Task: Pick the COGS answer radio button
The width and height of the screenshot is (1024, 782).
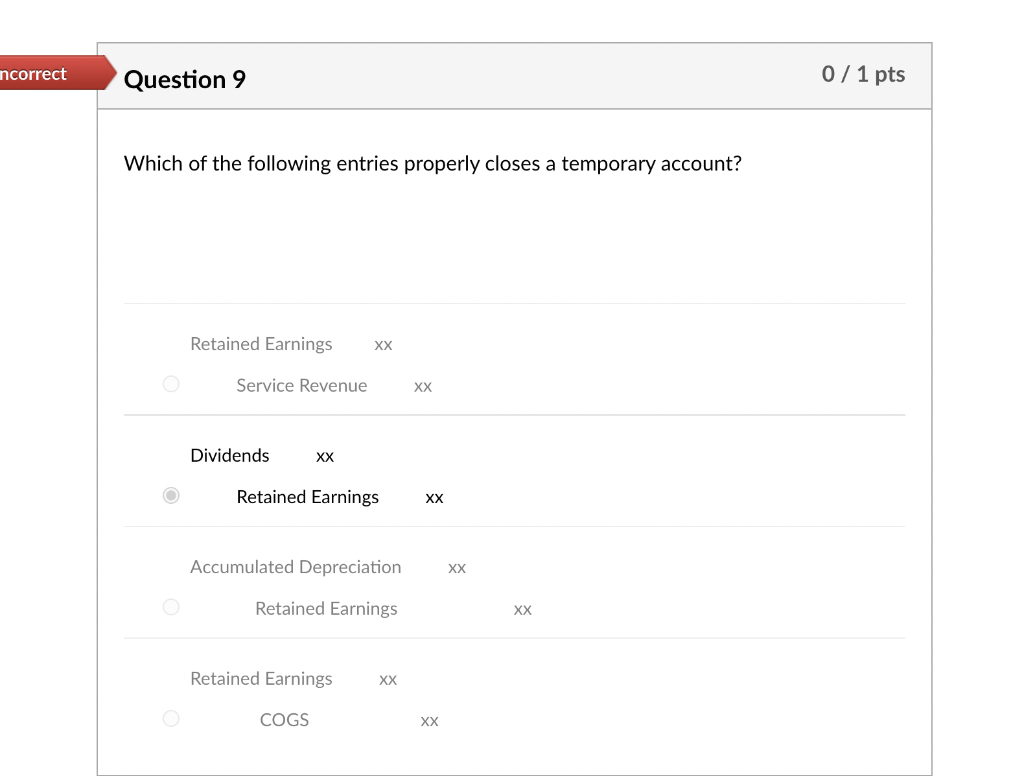Action: [x=171, y=718]
